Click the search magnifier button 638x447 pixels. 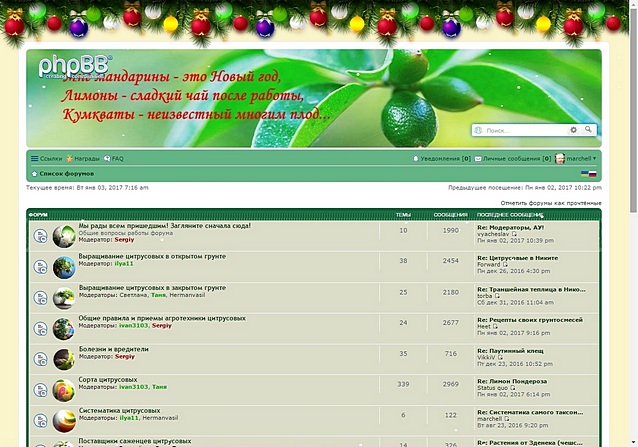pos(590,130)
